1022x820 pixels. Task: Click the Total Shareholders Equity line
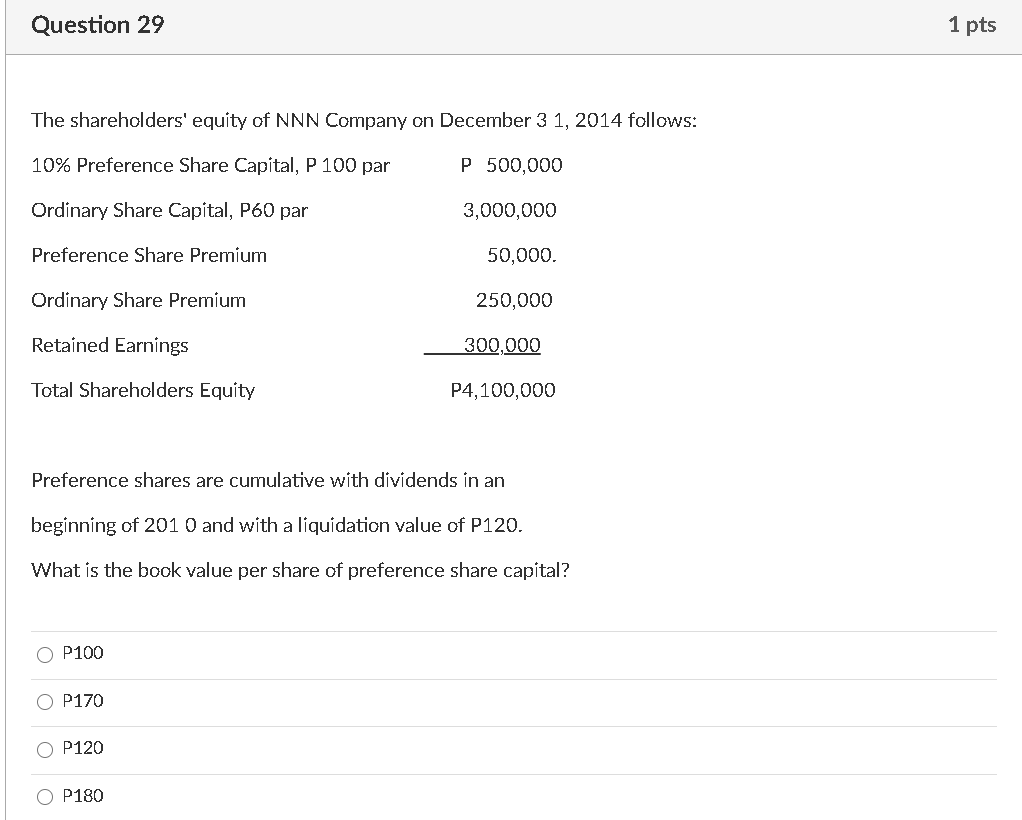(142, 390)
